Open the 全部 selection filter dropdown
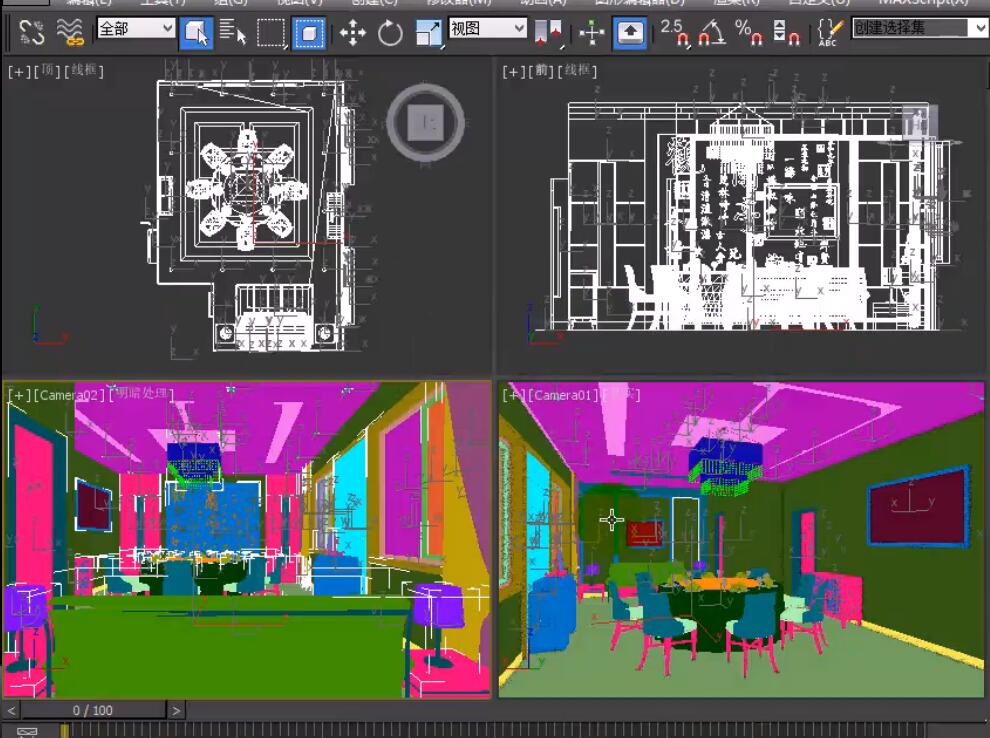Viewport: 990px width, 738px height. point(136,28)
